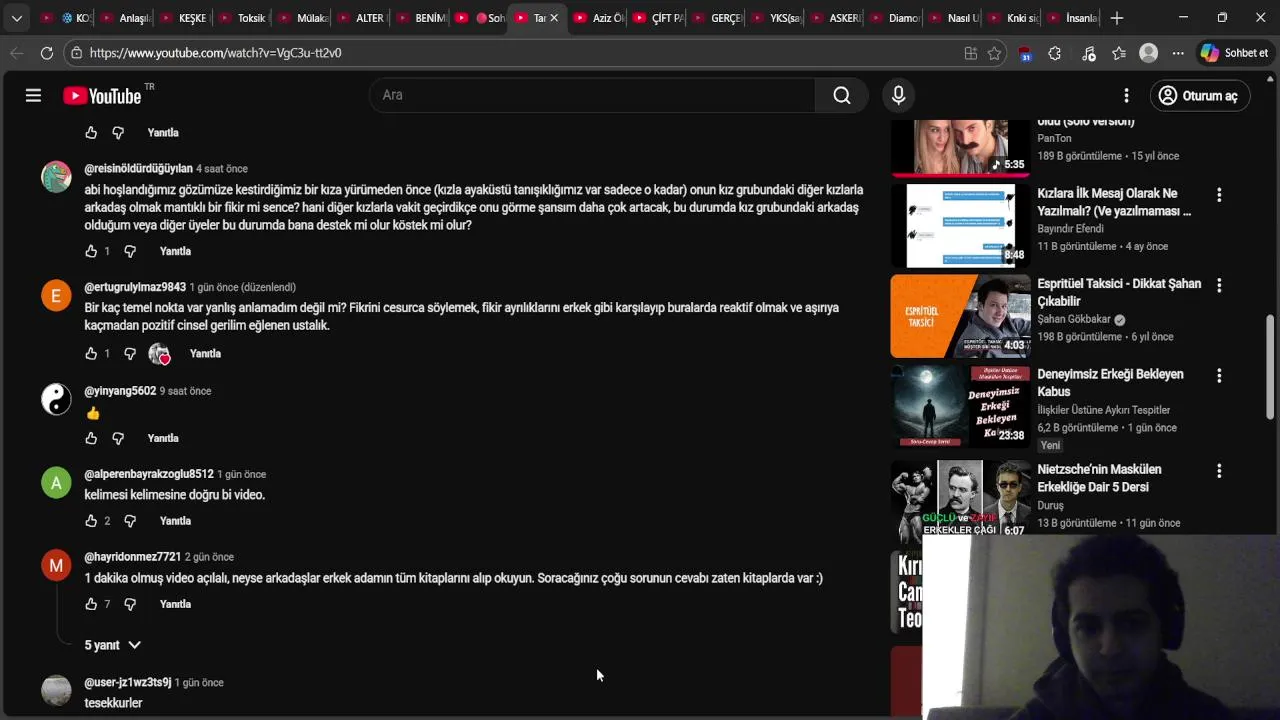The height and width of the screenshot is (720, 1280).
Task: Expand the 5 yanıt replies
Action: tap(113, 645)
